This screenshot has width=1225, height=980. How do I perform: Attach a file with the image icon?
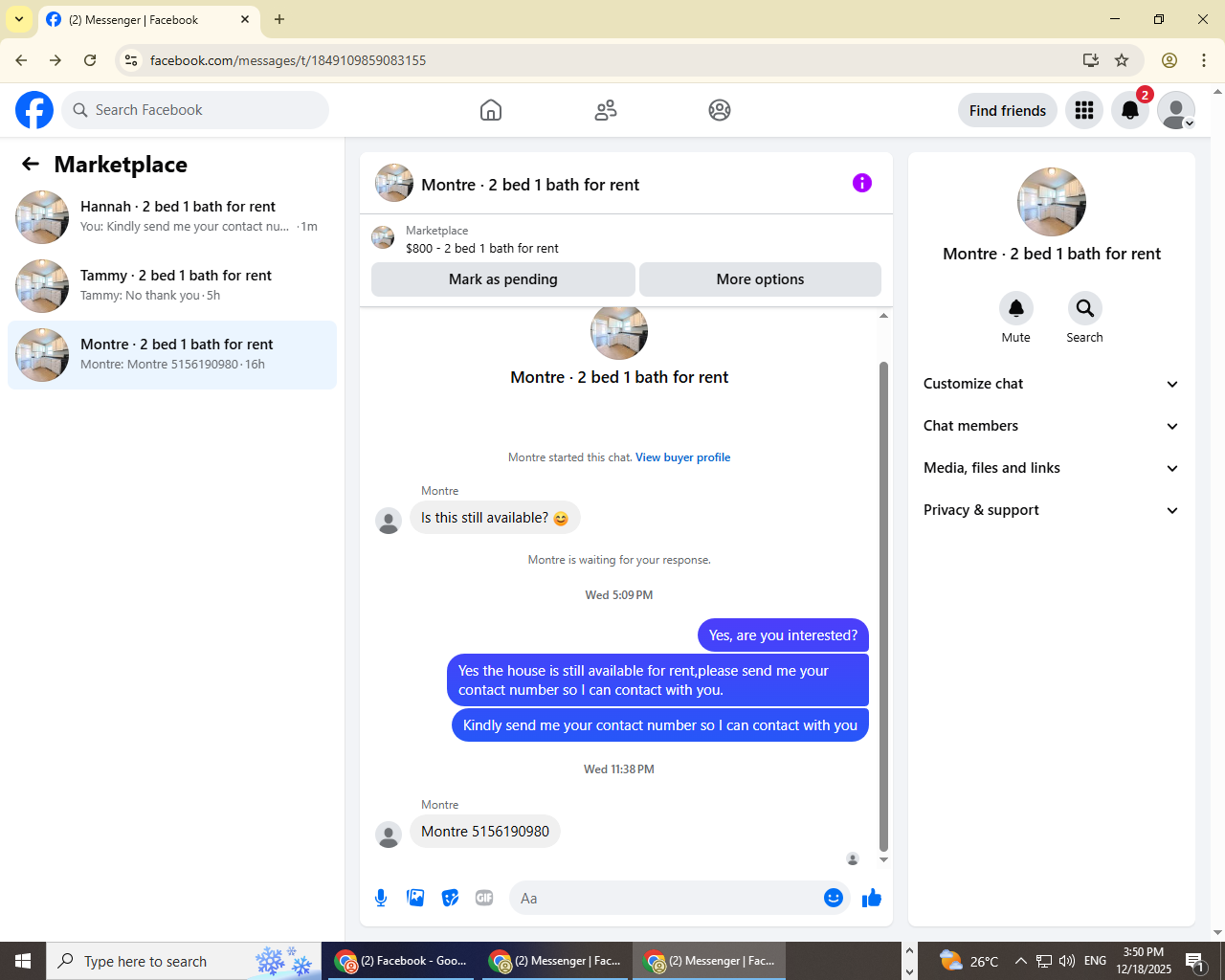415,898
